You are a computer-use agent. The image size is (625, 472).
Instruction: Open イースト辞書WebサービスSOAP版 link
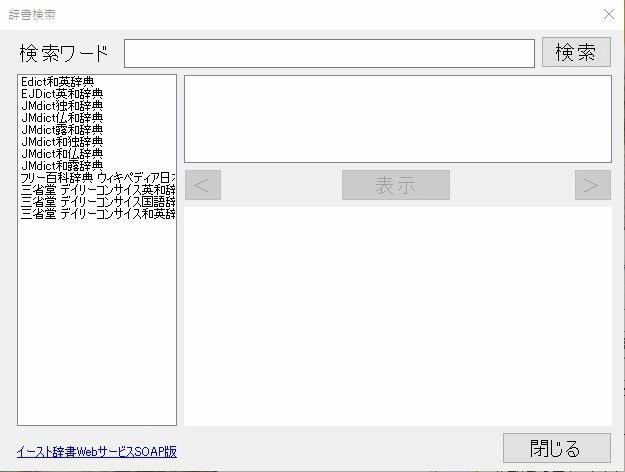pyautogui.click(x=97, y=452)
